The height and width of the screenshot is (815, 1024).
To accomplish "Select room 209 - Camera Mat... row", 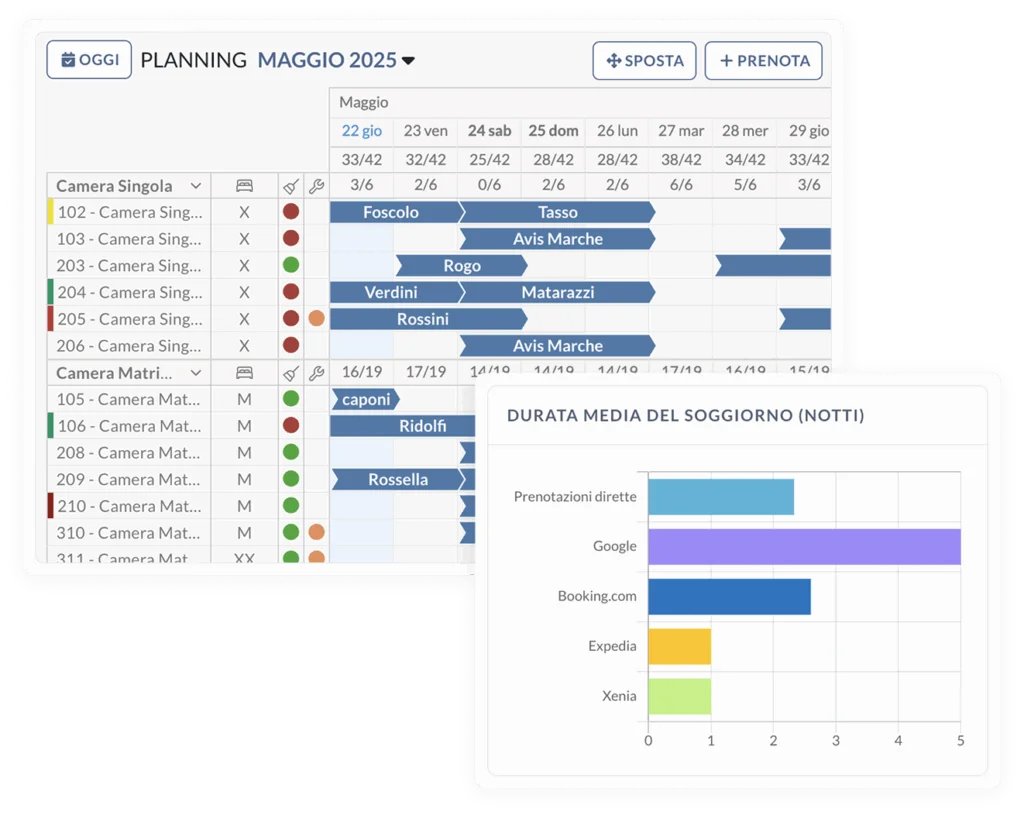I will pos(129,479).
